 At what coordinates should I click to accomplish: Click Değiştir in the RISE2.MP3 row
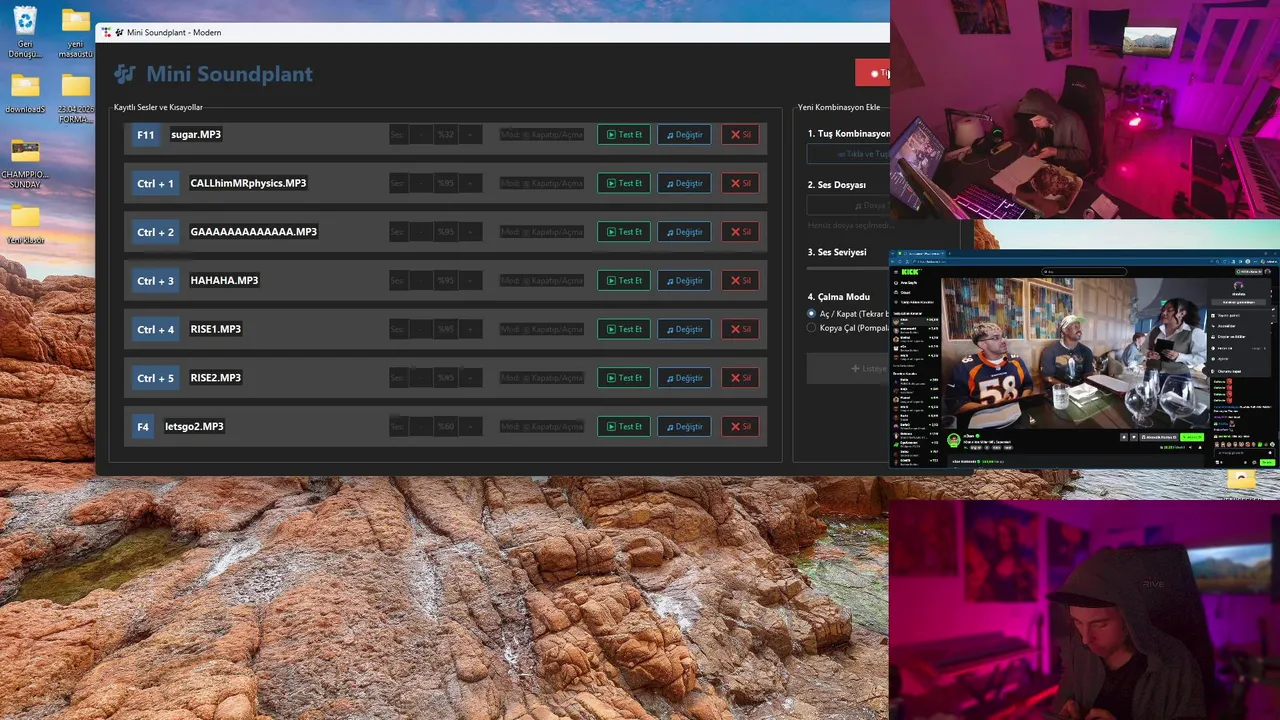coord(684,378)
